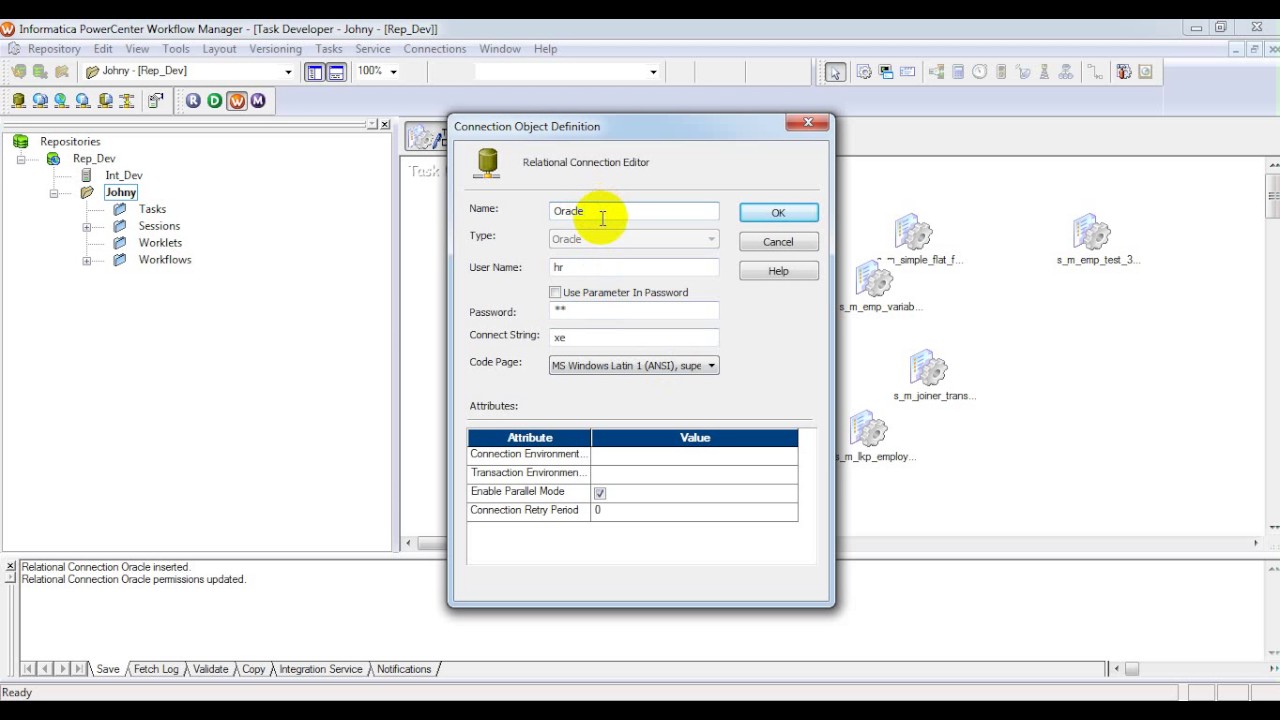Switch to the Fetch Log output tab
Viewport: 1280px width, 720px height.
[x=156, y=669]
